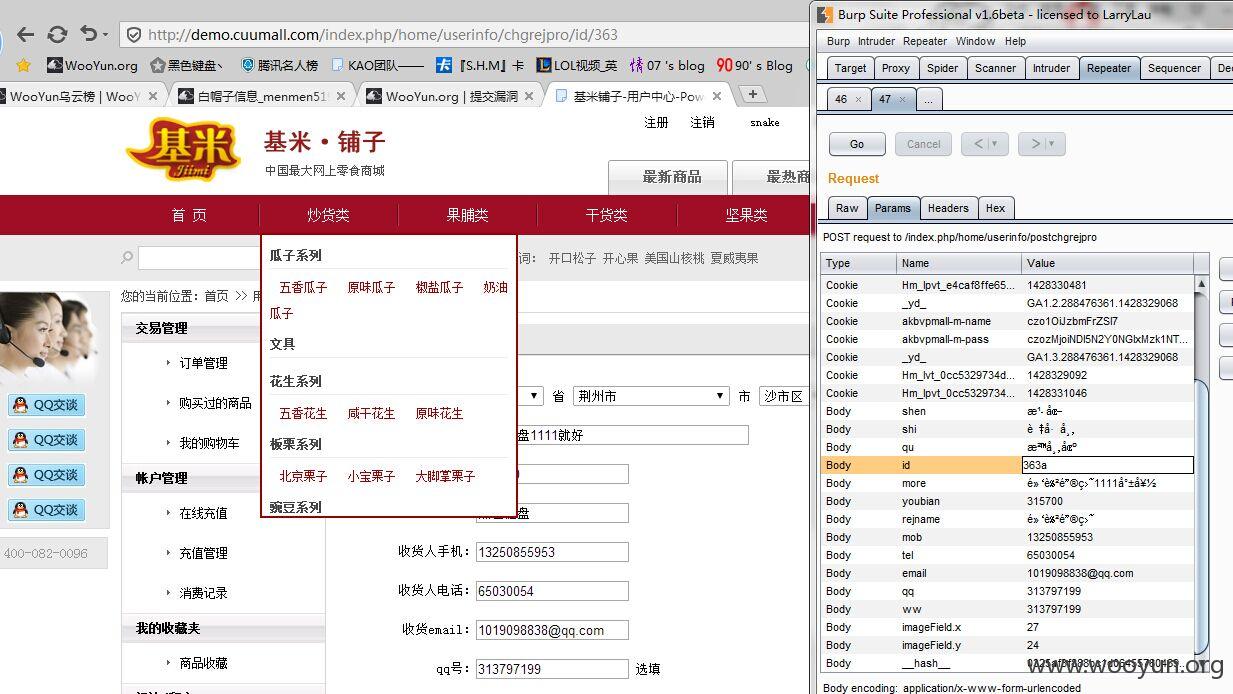The width and height of the screenshot is (1233, 694).
Task: Open the next-request history arrow dropdown
Action: click(x=1042, y=144)
